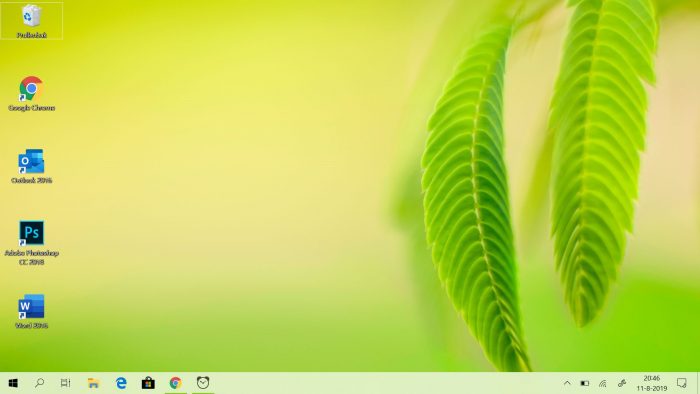
Task: Open the clock and date flyout
Action: pyautogui.click(x=652, y=383)
